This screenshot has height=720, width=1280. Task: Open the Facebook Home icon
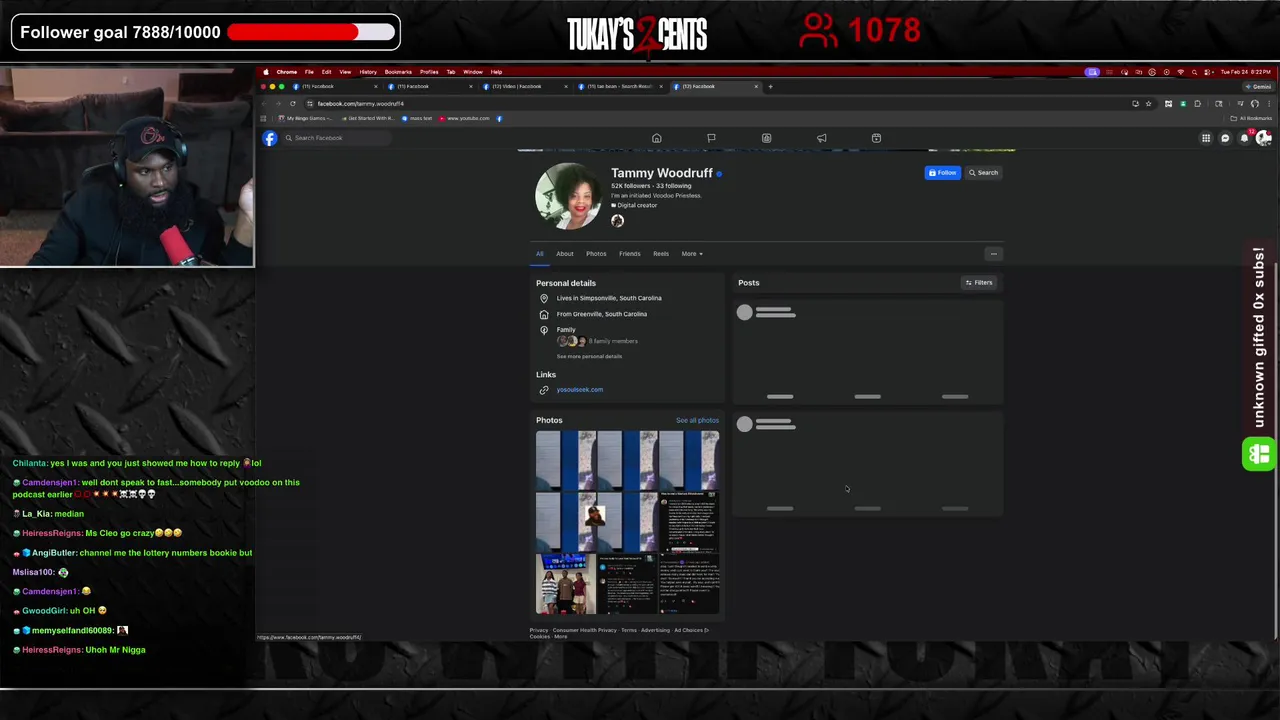tap(656, 138)
